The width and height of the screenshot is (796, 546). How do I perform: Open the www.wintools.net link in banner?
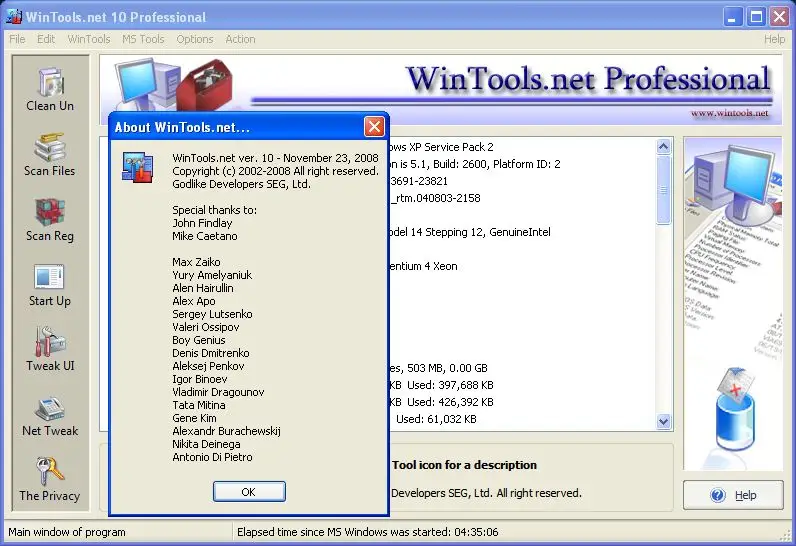(x=729, y=113)
